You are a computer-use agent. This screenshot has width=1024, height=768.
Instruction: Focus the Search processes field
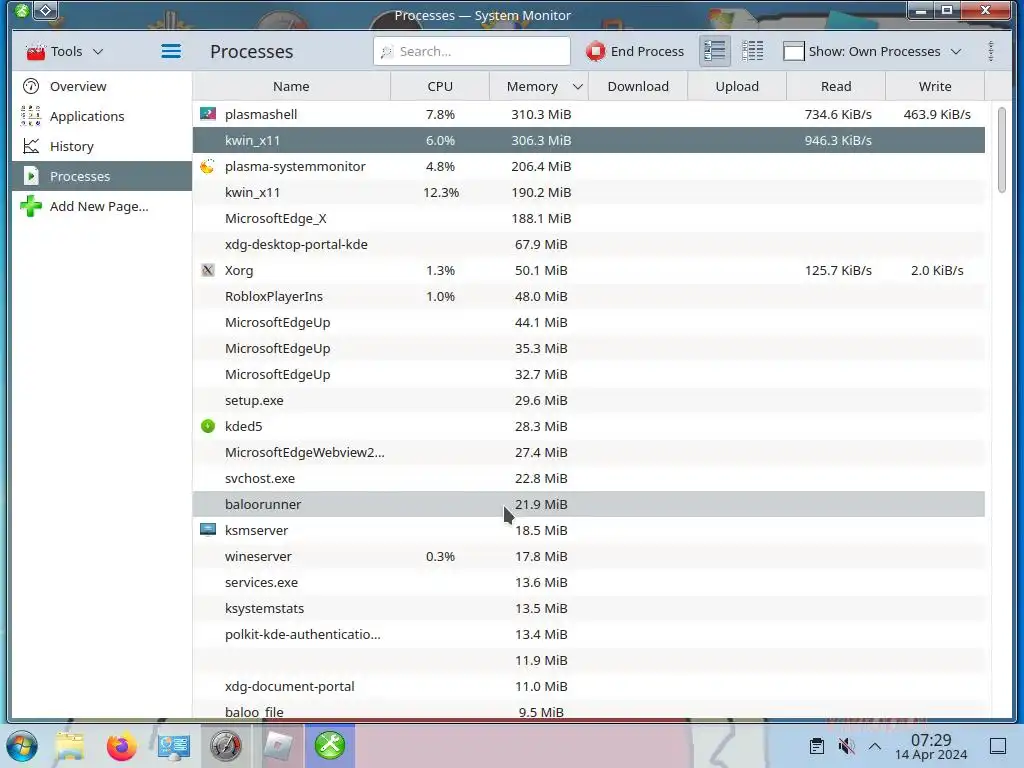click(x=472, y=51)
